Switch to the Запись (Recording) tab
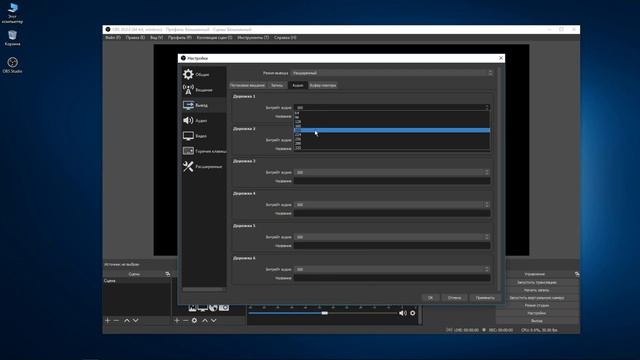This screenshot has width=640, height=360. [277, 85]
